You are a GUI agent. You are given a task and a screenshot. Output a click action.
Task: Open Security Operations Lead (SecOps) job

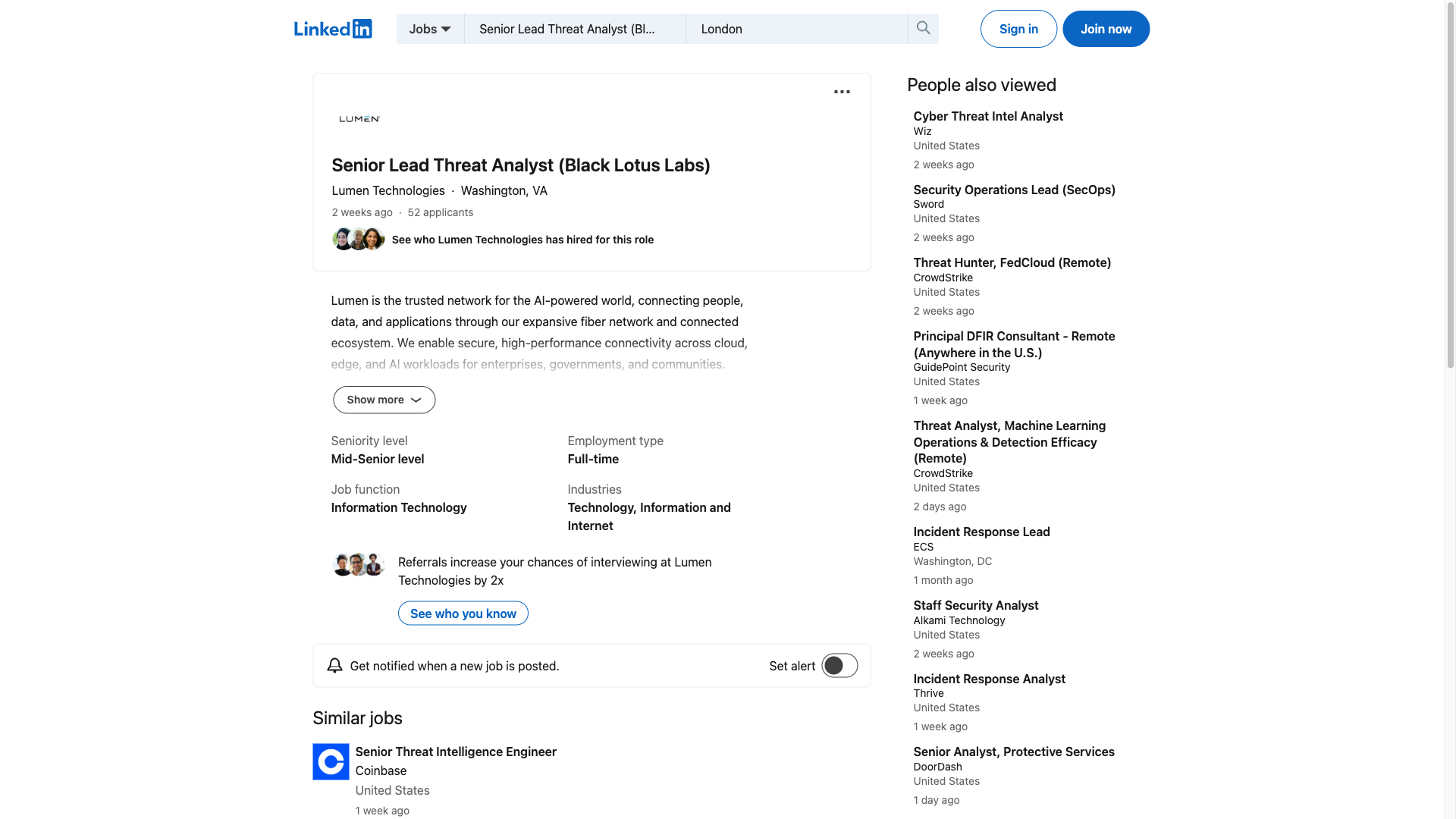1014,190
